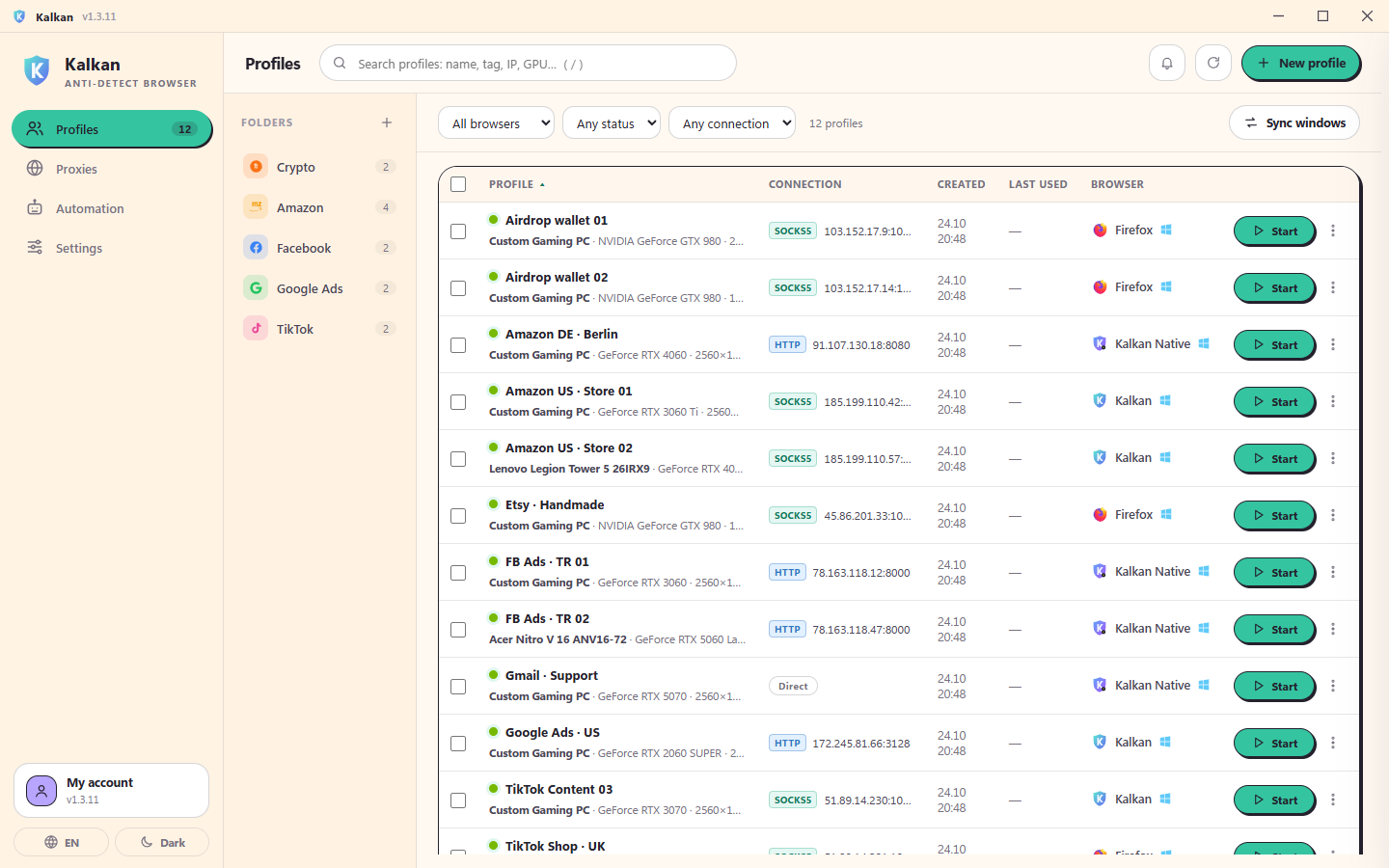This screenshot has width=1389, height=868.
Task: Click the Sync windows button
Action: (1294, 122)
